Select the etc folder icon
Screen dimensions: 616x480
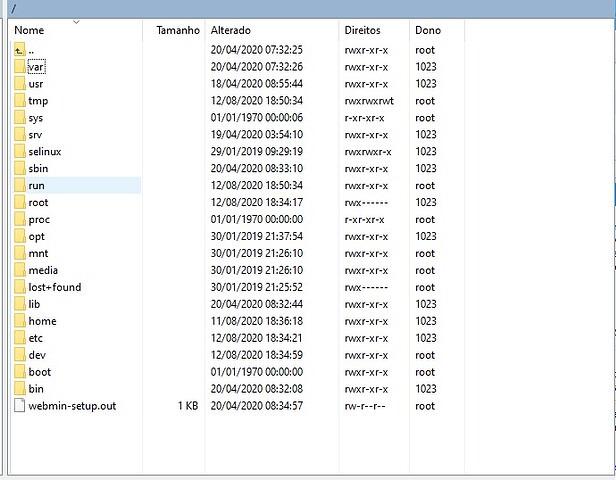pyautogui.click(x=19, y=338)
